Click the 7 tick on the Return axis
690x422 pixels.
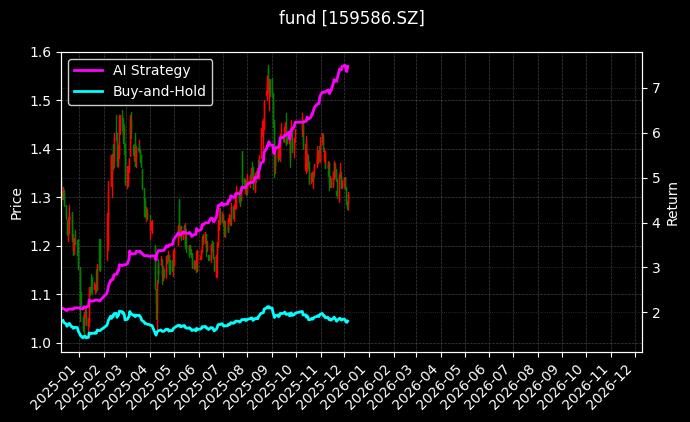tap(655, 88)
